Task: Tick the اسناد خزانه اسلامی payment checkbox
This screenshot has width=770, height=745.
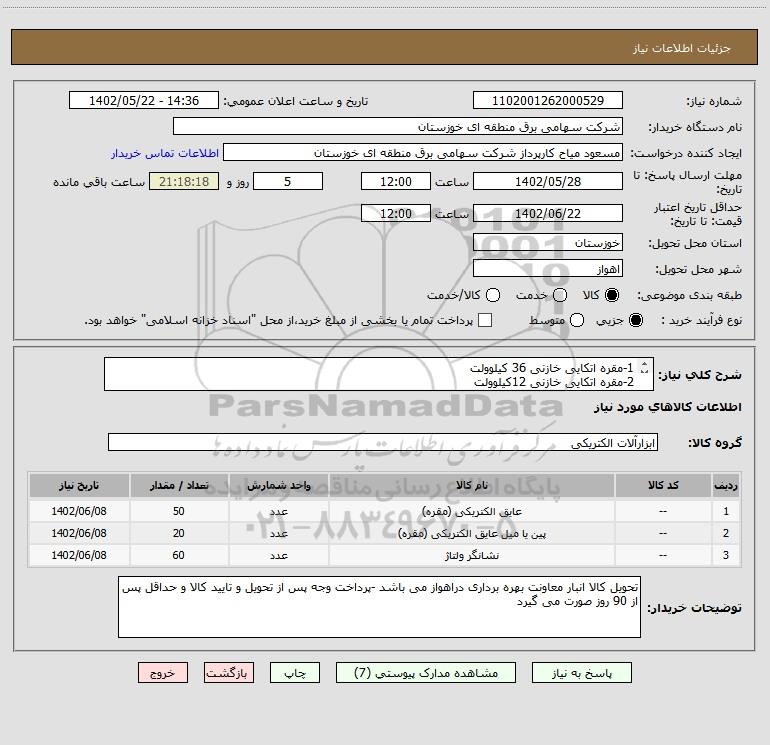Action: click(485, 320)
